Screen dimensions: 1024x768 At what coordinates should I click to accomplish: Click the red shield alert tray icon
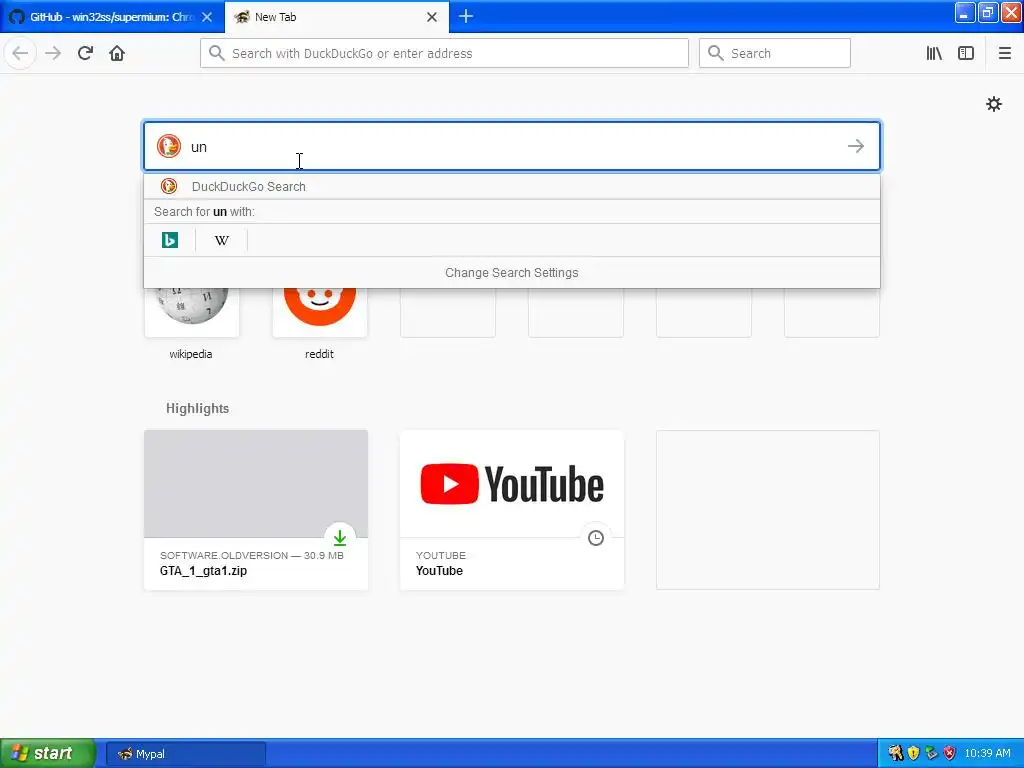click(x=949, y=753)
